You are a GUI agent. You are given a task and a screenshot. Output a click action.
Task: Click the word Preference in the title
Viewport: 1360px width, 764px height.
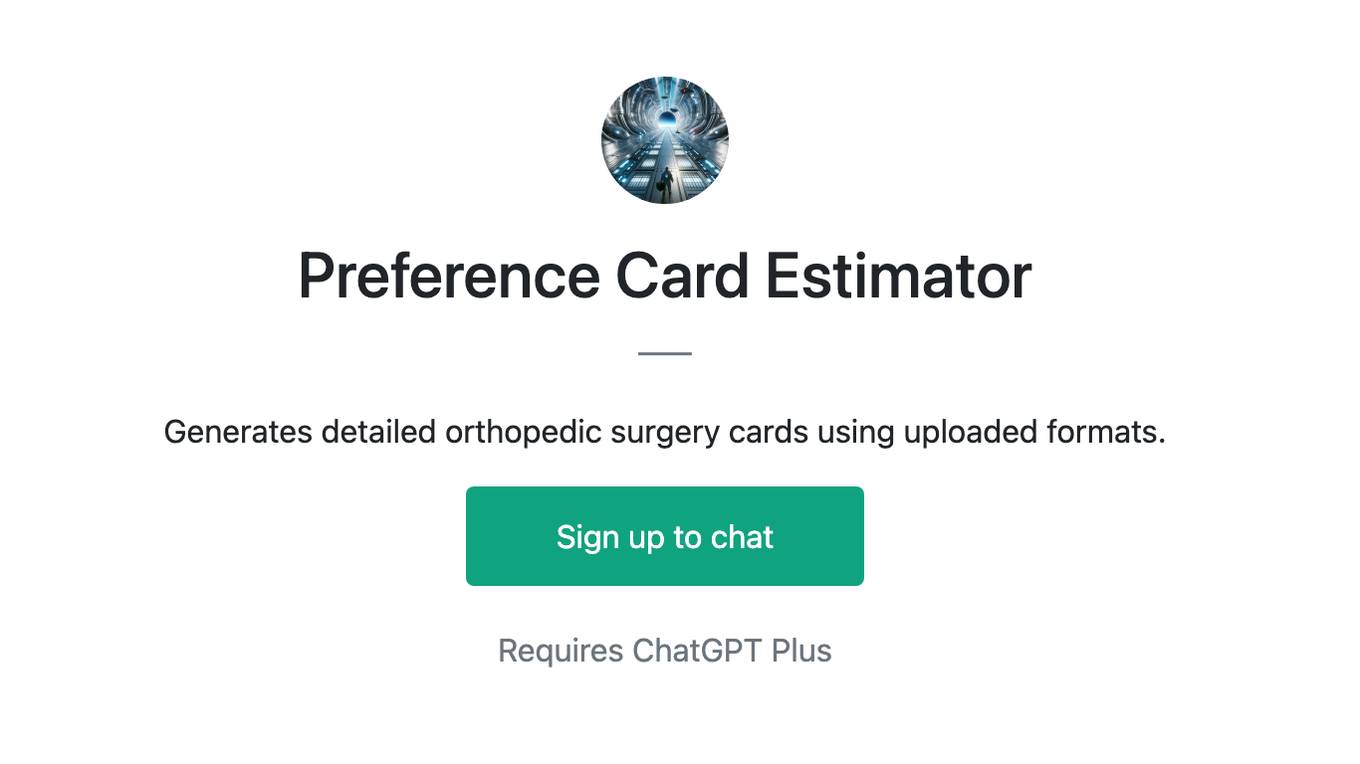pos(449,276)
